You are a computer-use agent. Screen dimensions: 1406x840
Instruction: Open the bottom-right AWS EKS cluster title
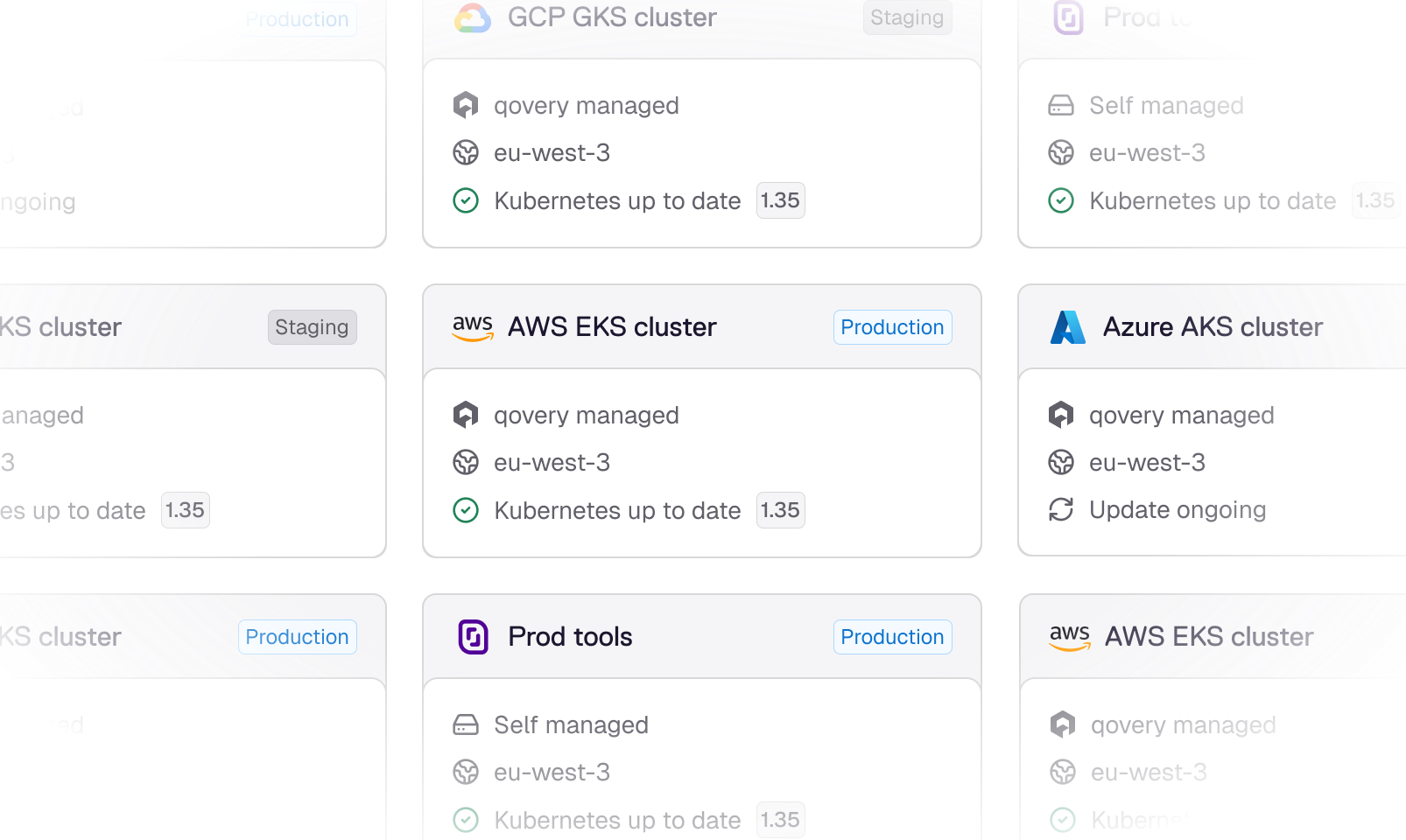1209,637
